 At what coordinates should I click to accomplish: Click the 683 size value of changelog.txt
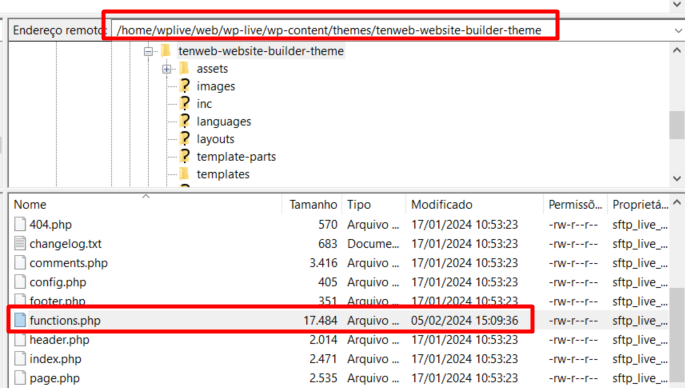pyautogui.click(x=328, y=244)
